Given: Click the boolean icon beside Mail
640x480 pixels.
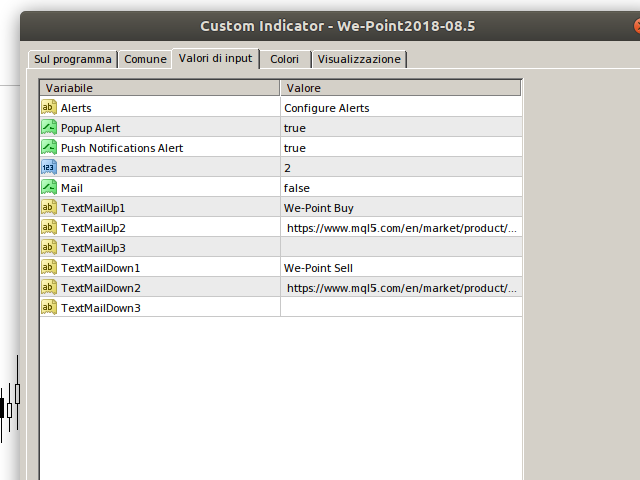Looking at the screenshot, I should click(49, 187).
